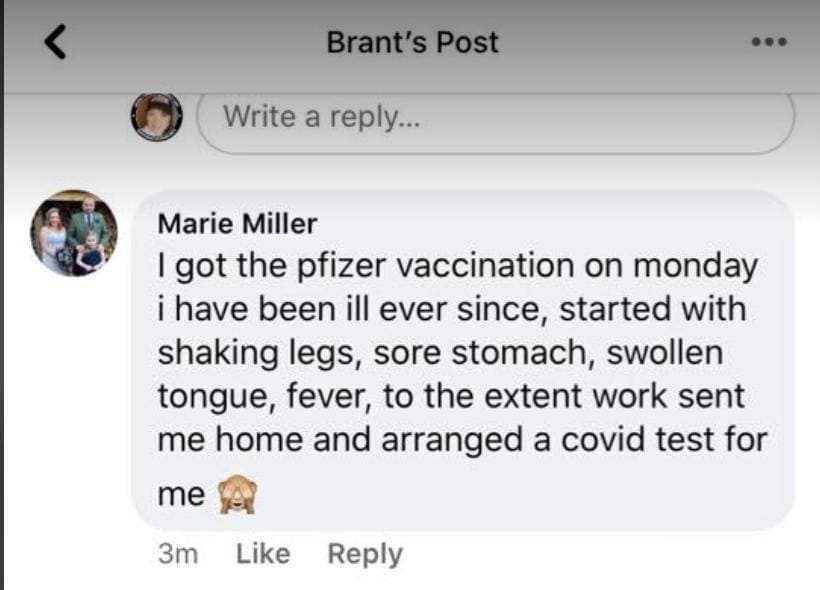
Task: Tap the see-no-evil monkey emoji
Action: (237, 493)
